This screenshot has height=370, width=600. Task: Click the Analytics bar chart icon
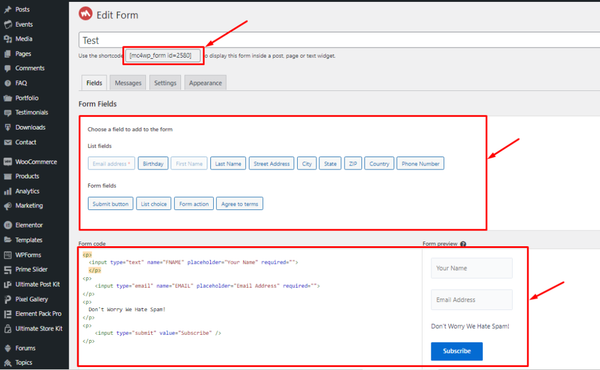point(8,191)
